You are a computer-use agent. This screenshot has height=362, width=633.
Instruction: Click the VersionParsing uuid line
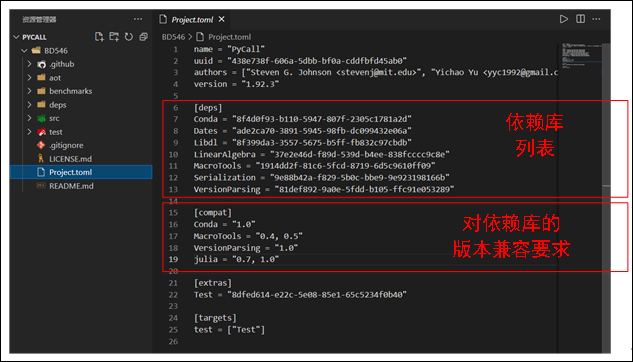324,189
